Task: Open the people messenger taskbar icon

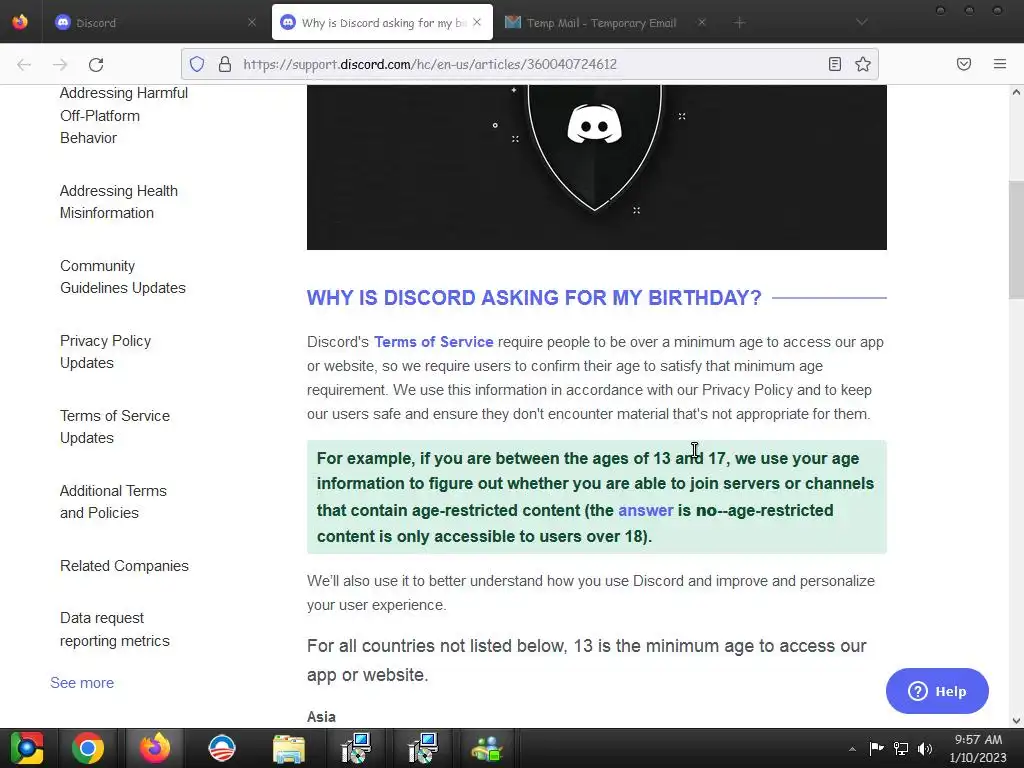Action: coord(487,749)
